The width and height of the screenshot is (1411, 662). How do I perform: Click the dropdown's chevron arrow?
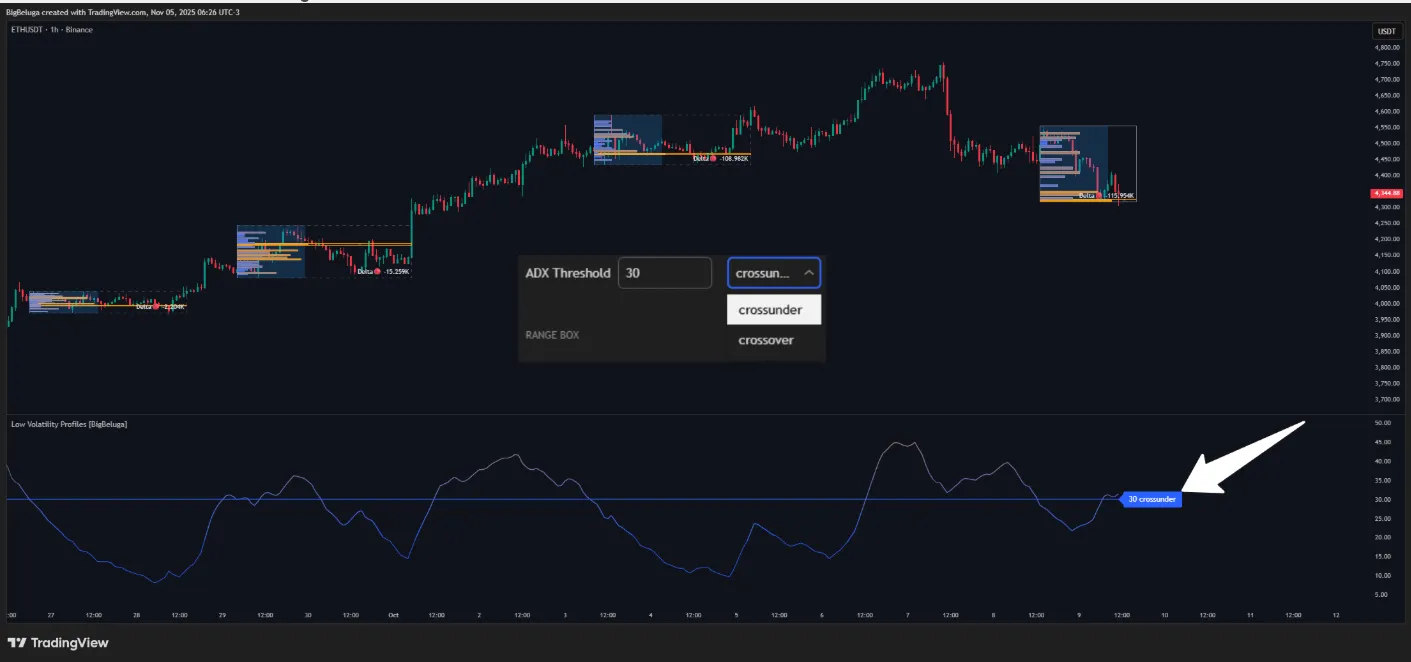pyautogui.click(x=809, y=272)
